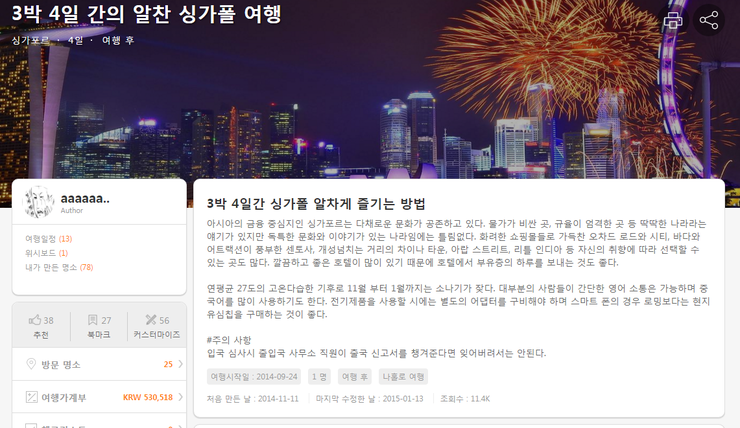
Task: Open 위시보드 (1) link
Action: pyautogui.click(x=47, y=253)
